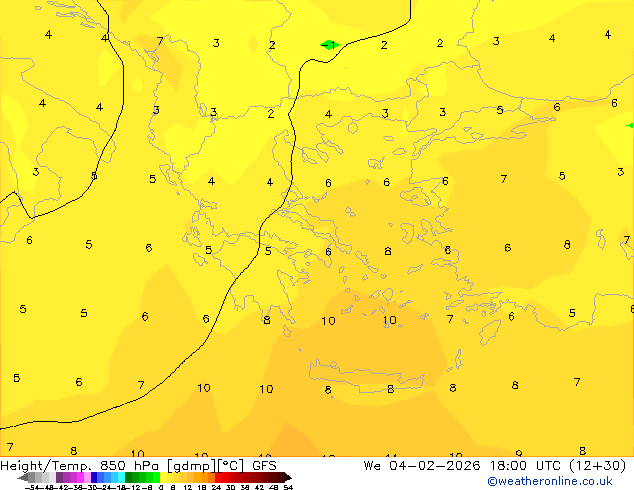The height and width of the screenshot is (490, 634).
Task: Pick the bright yellow swatch in the legend
Action: (x=163, y=478)
